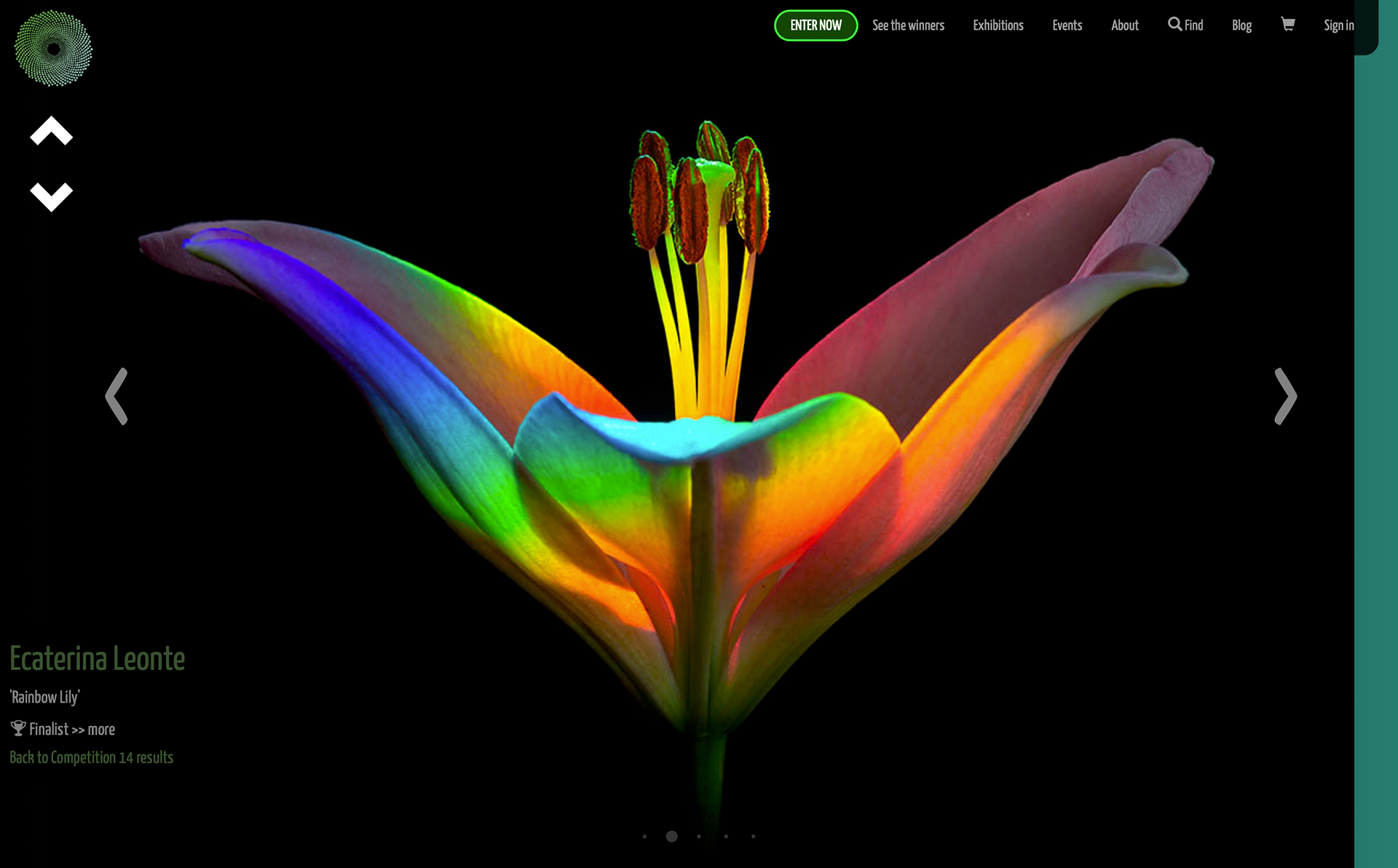Viewport: 1398px width, 868px height.
Task: Select the fourth carousel dot
Action: click(x=726, y=836)
